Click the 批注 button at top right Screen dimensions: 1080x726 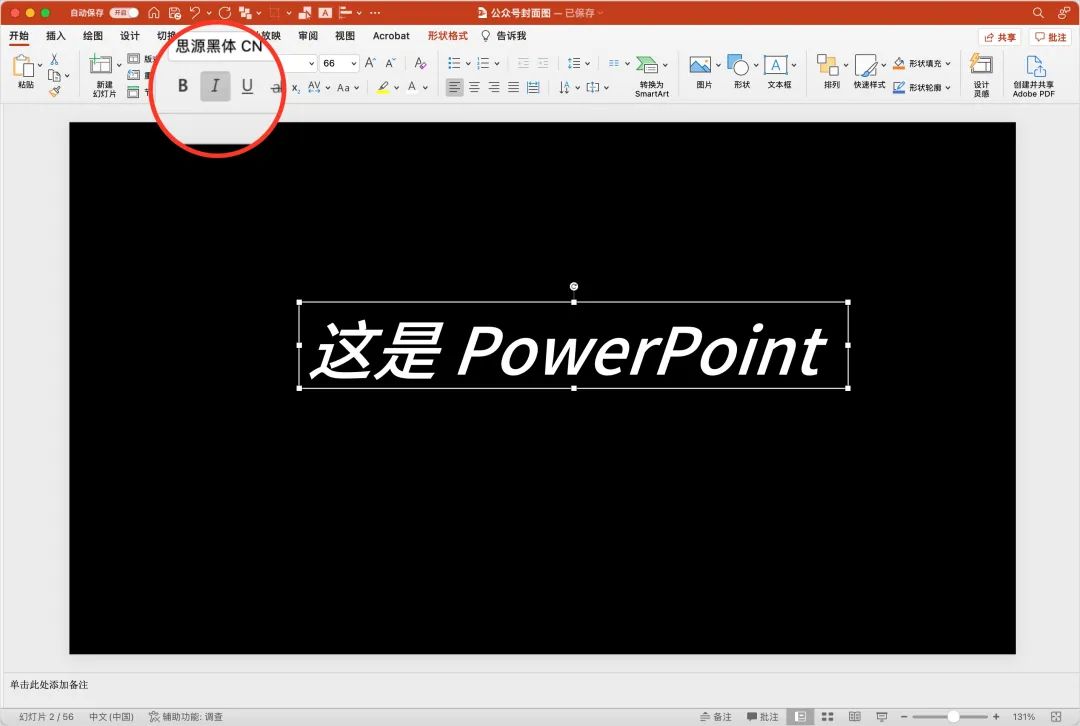(x=1050, y=37)
